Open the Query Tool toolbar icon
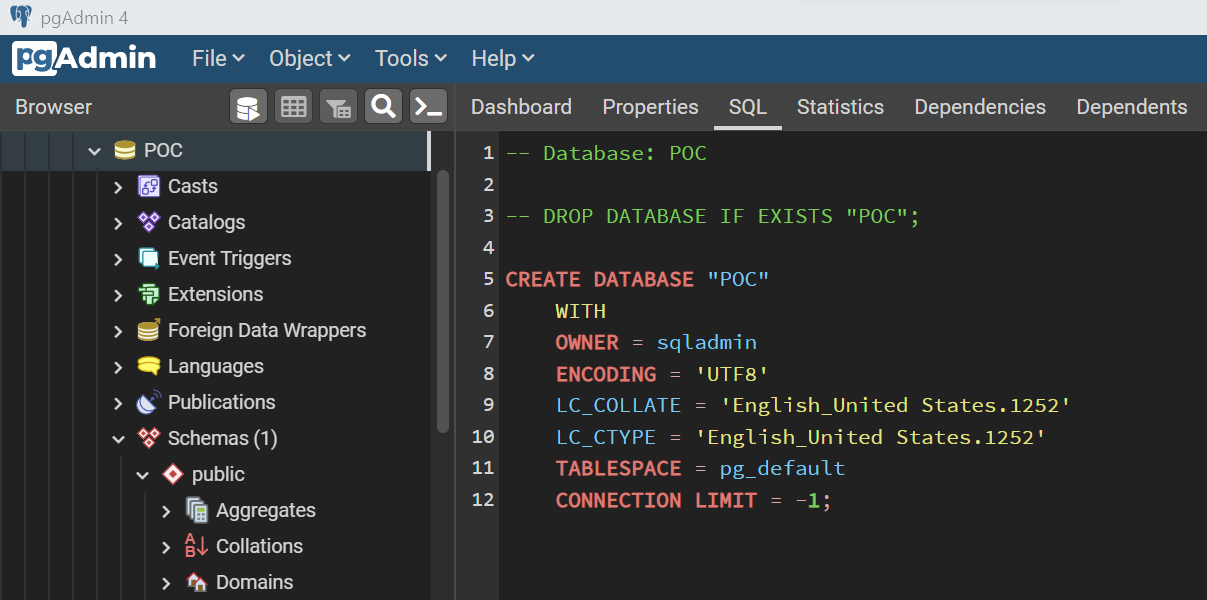The width and height of the screenshot is (1207, 600). [x=249, y=107]
